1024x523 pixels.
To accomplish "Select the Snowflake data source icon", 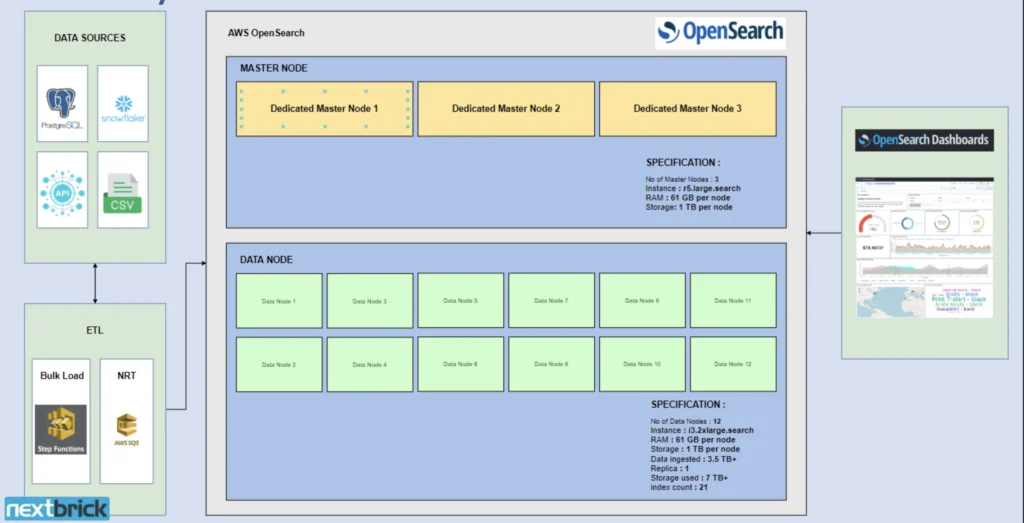I will pos(123,108).
